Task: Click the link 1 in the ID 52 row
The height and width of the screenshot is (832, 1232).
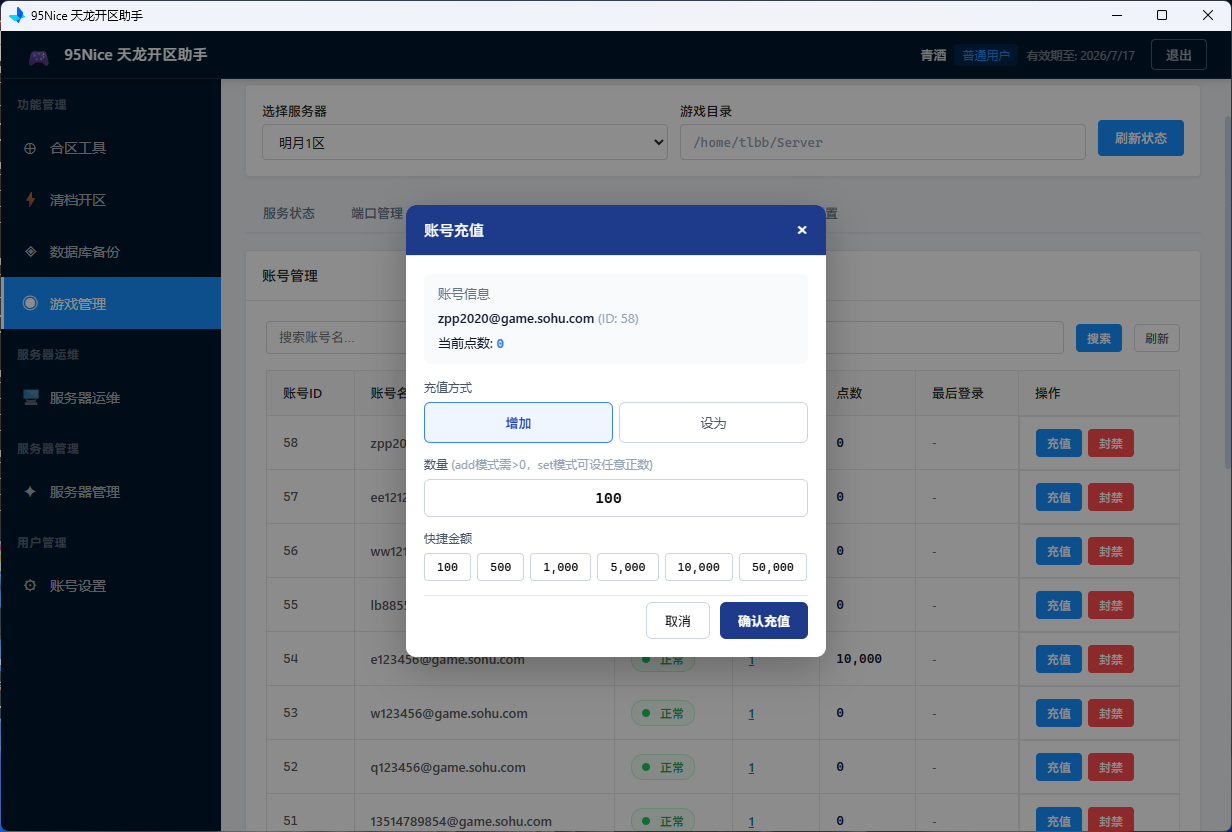Action: [x=751, y=768]
